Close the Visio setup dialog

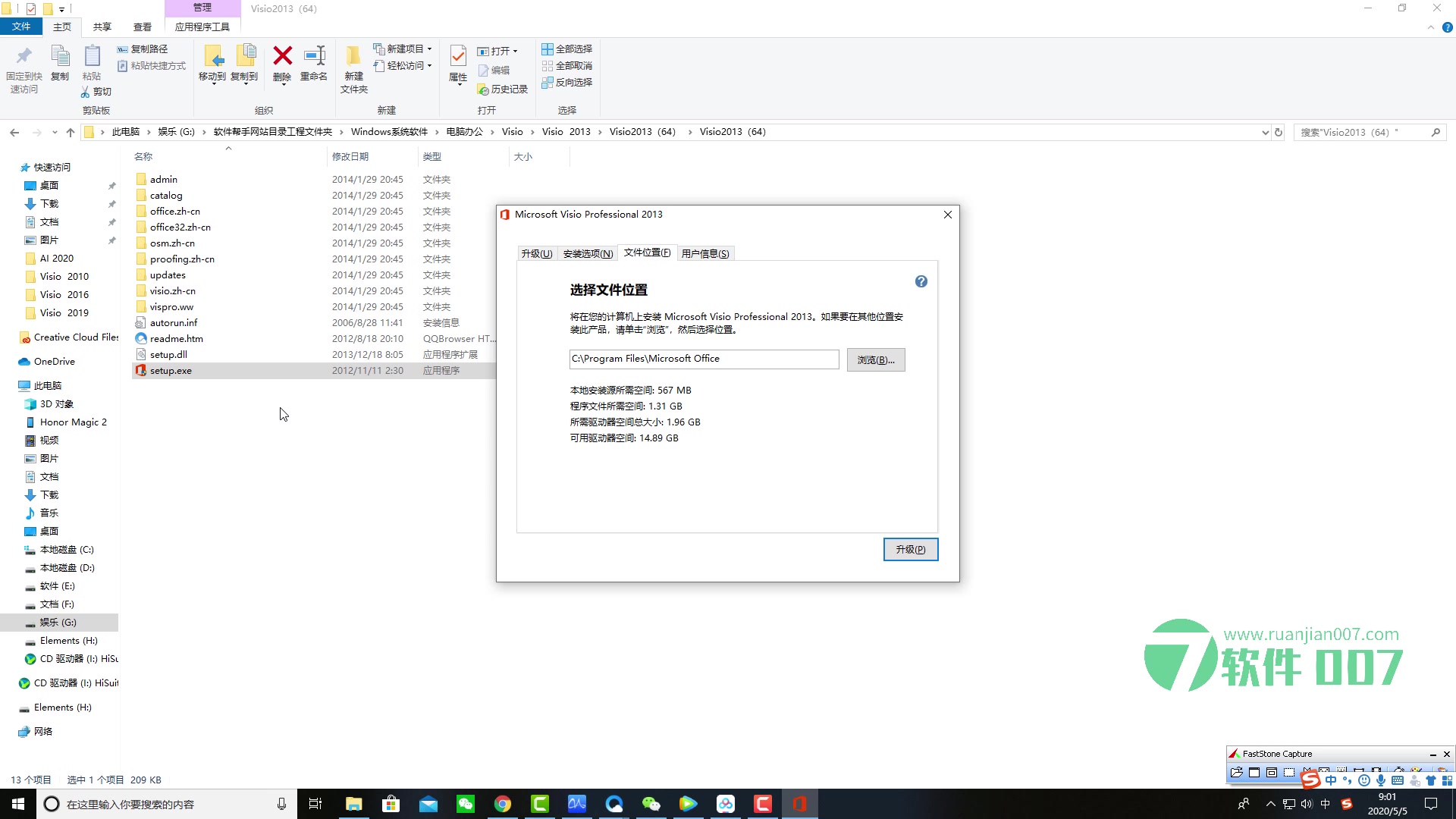(948, 215)
